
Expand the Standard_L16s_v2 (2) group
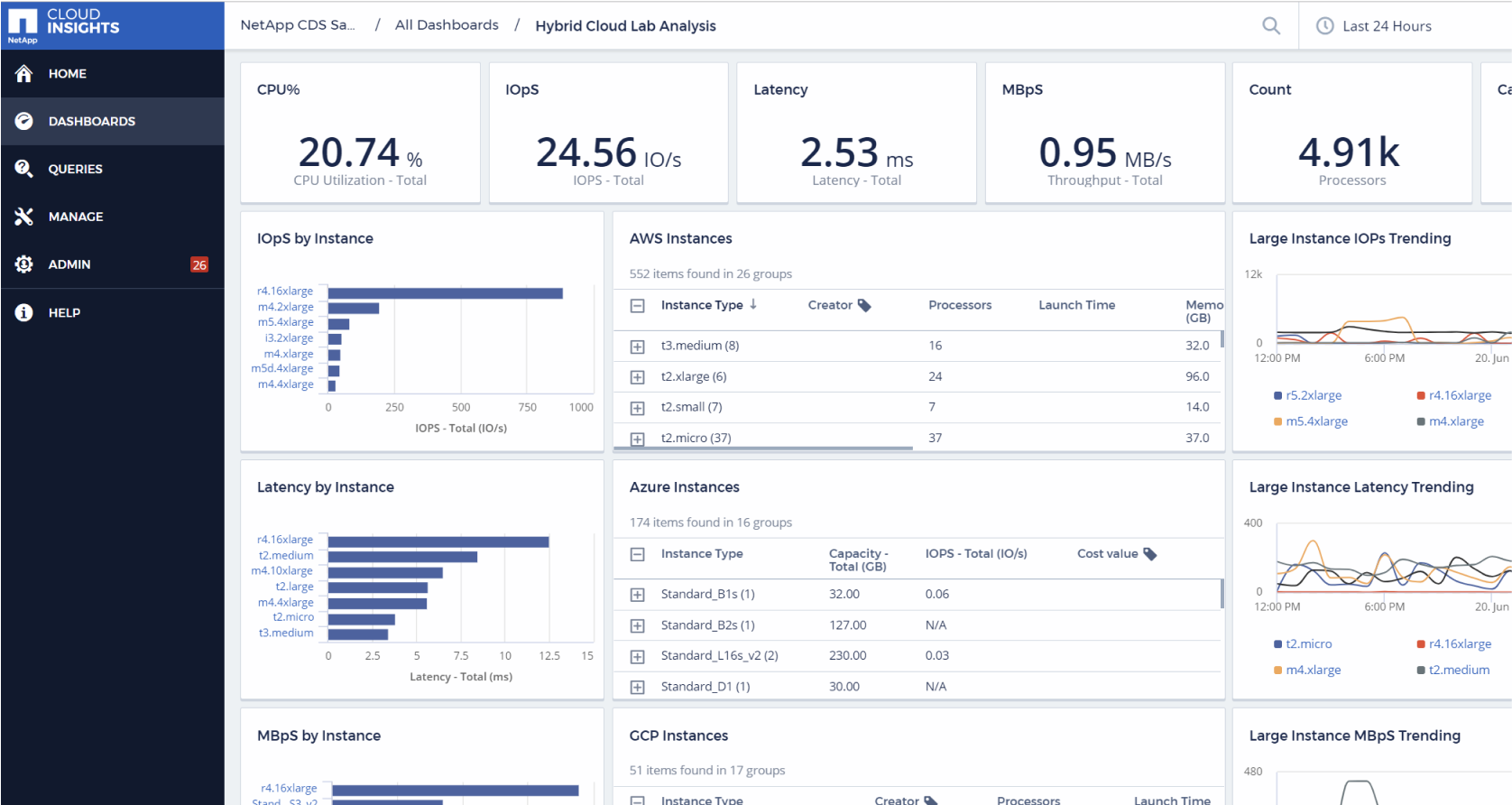[638, 656]
